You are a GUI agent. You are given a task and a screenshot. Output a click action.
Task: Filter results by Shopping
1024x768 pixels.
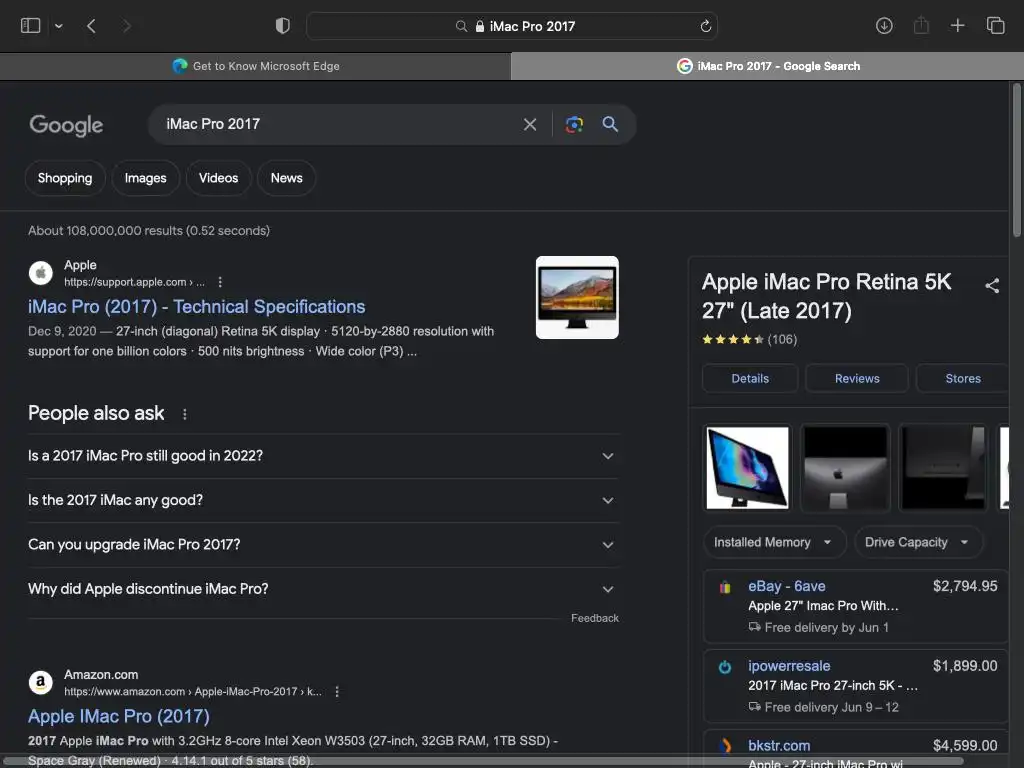click(x=65, y=178)
